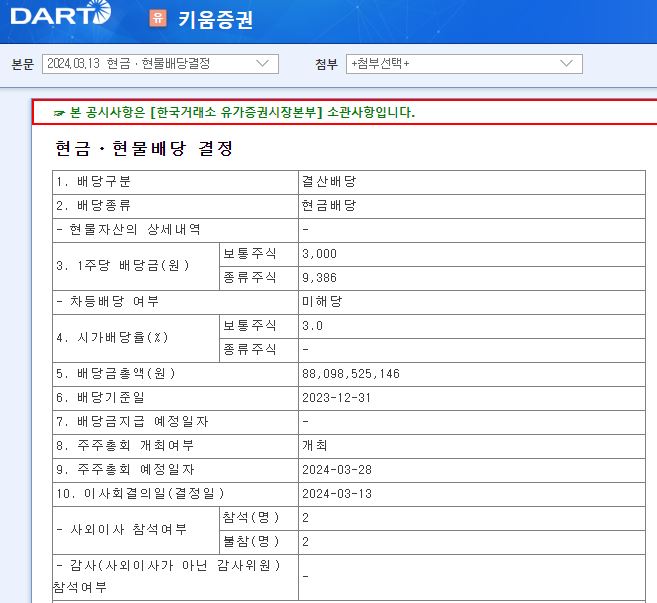Click the 1. 배당구분 row label

coord(94,182)
